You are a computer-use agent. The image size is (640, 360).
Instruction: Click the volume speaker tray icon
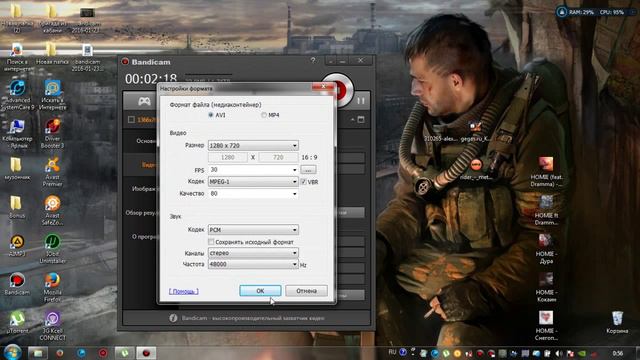pyautogui.click(x=558, y=353)
